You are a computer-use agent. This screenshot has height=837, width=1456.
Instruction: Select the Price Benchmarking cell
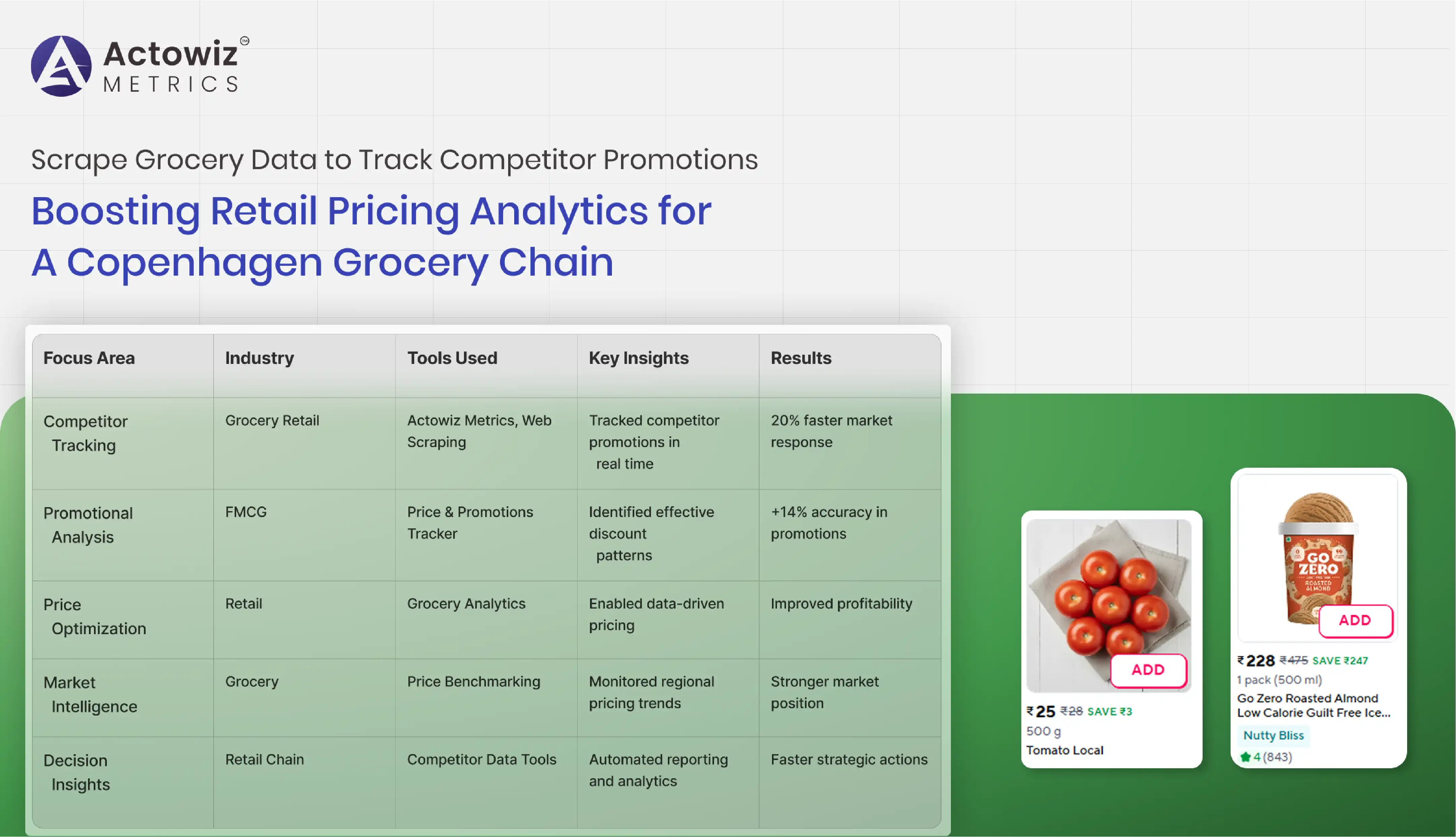click(x=473, y=682)
